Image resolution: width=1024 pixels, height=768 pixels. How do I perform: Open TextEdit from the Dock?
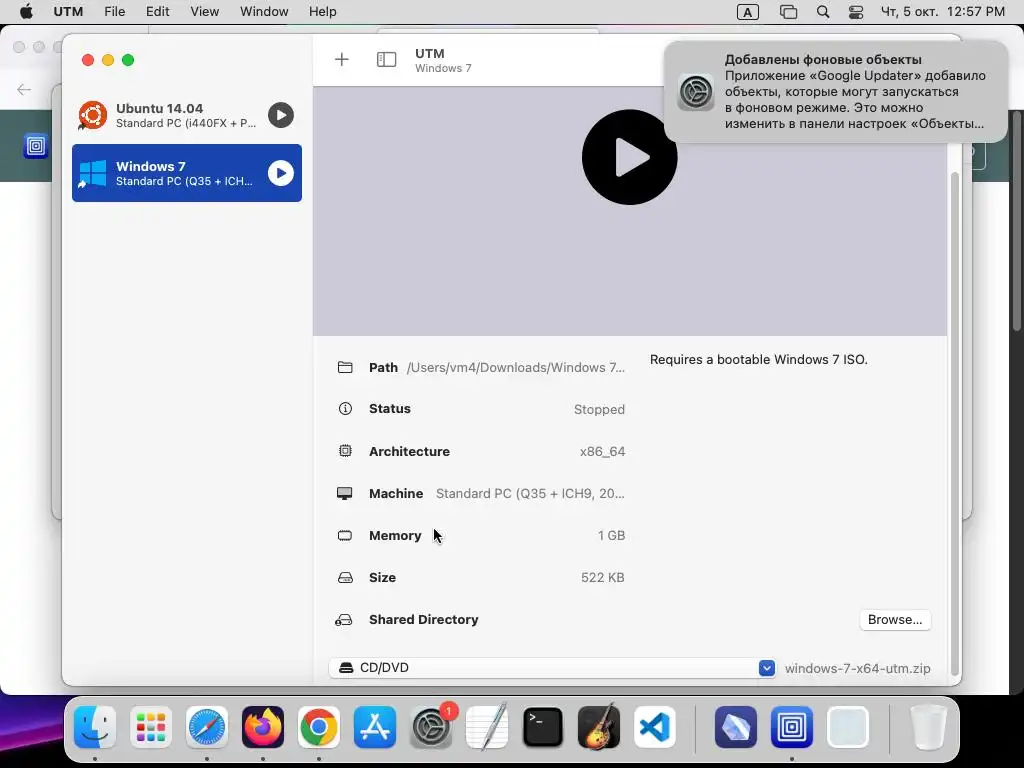coord(487,727)
